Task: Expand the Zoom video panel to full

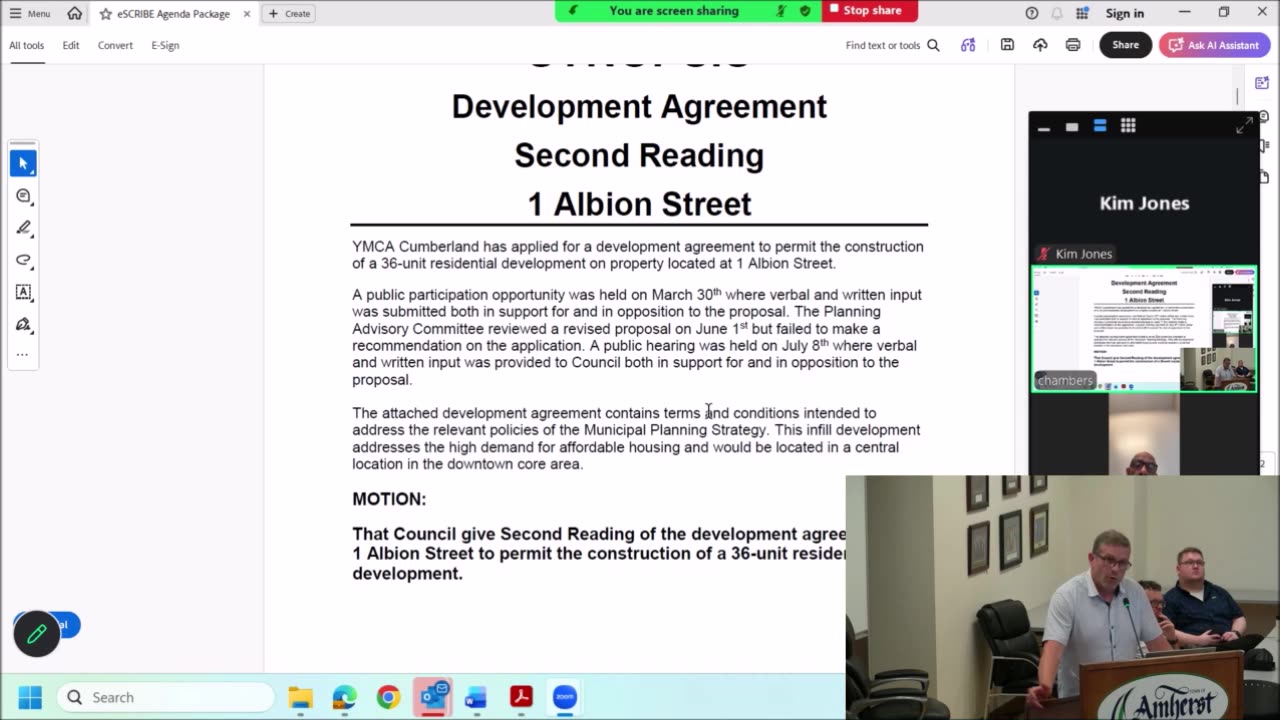Action: tap(1244, 126)
